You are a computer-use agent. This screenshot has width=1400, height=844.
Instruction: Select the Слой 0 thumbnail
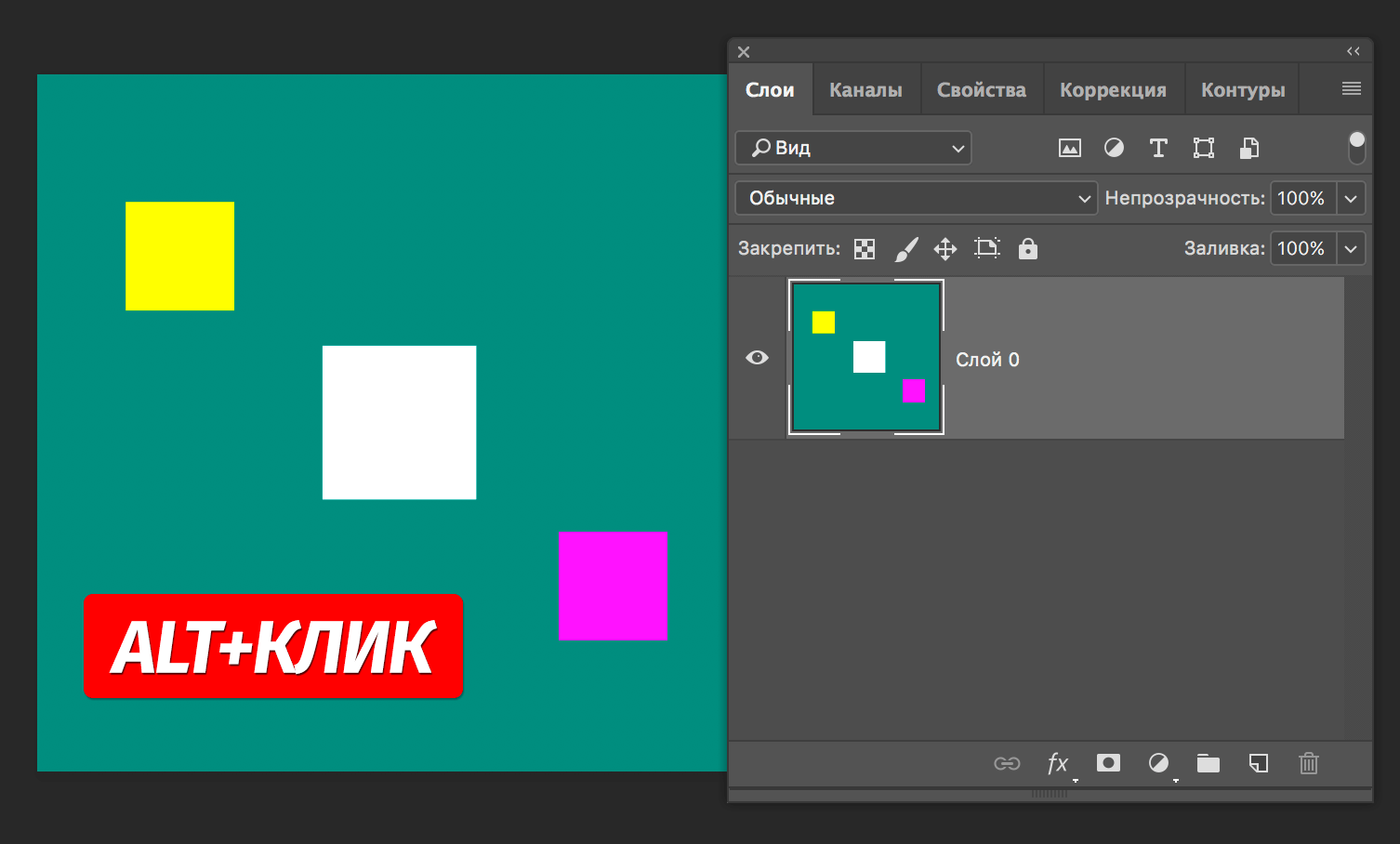click(865, 357)
